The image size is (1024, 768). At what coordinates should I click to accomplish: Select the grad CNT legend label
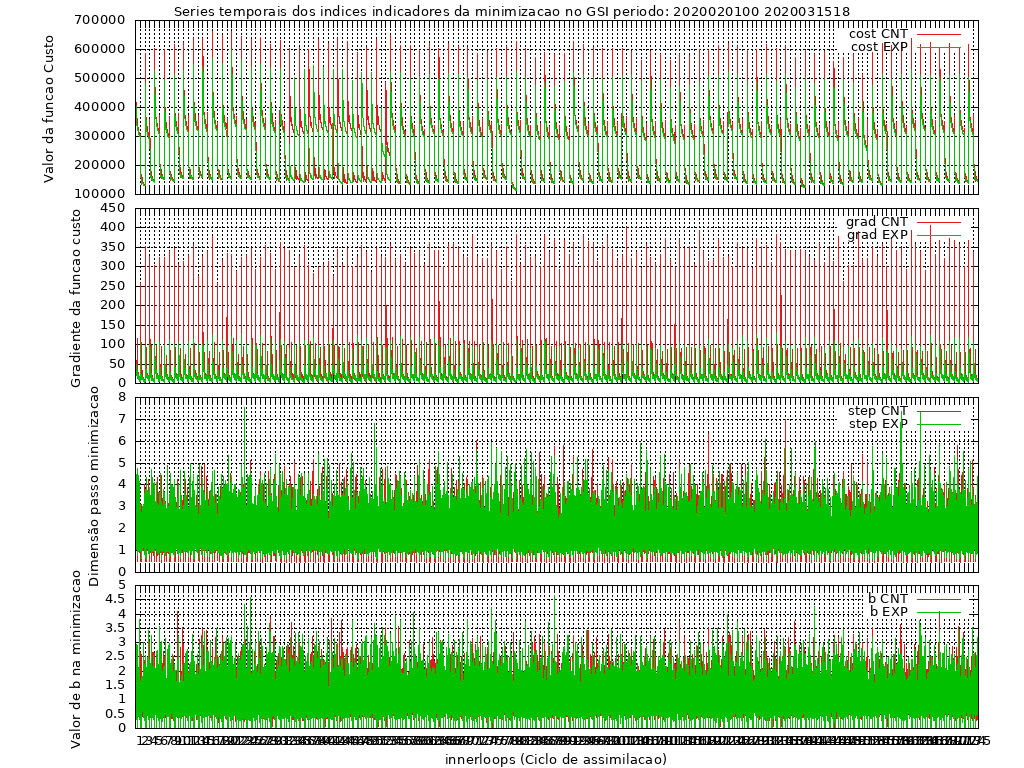[x=877, y=222]
